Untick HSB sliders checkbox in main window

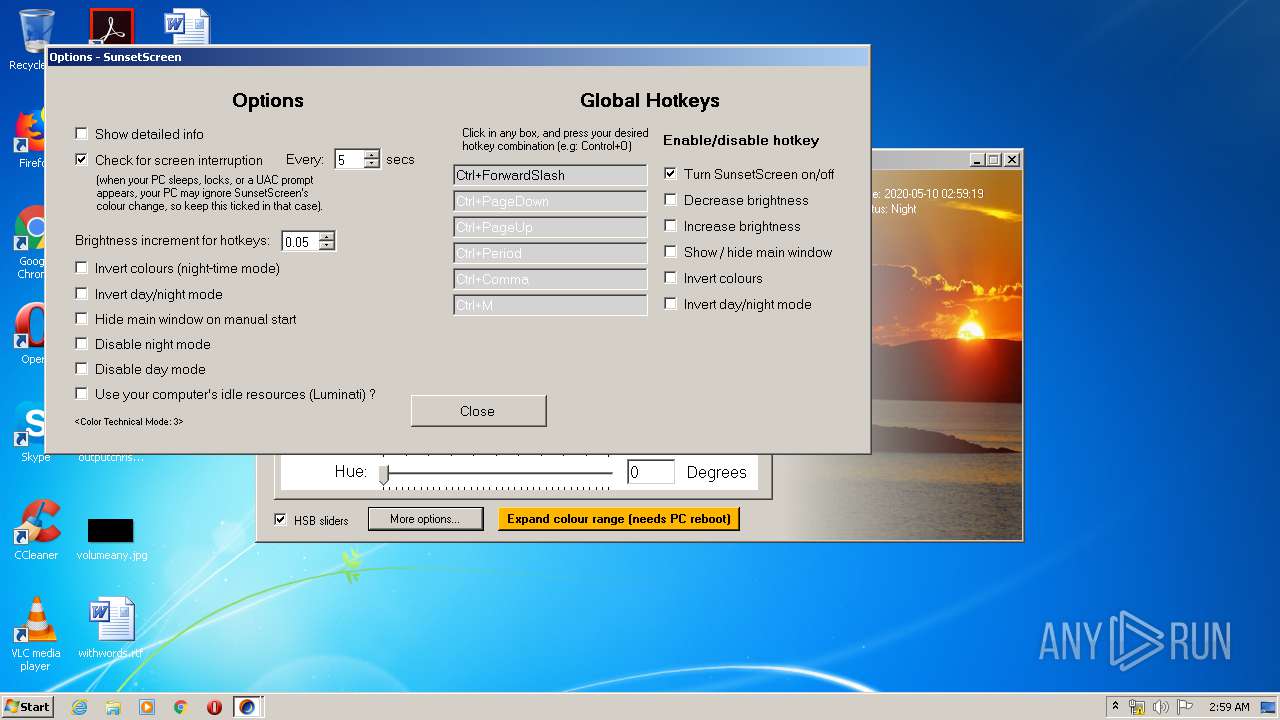pos(281,520)
